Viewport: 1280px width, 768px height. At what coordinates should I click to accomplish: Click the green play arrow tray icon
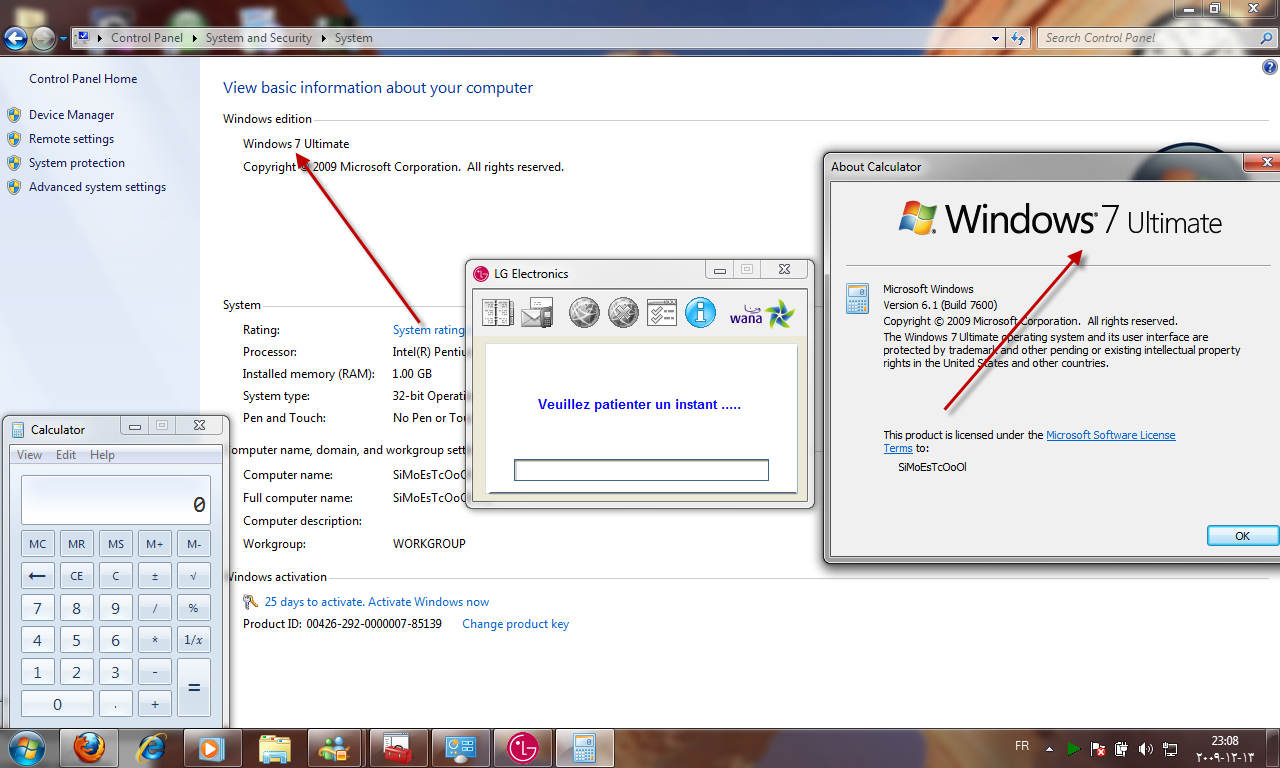pyautogui.click(x=1073, y=748)
